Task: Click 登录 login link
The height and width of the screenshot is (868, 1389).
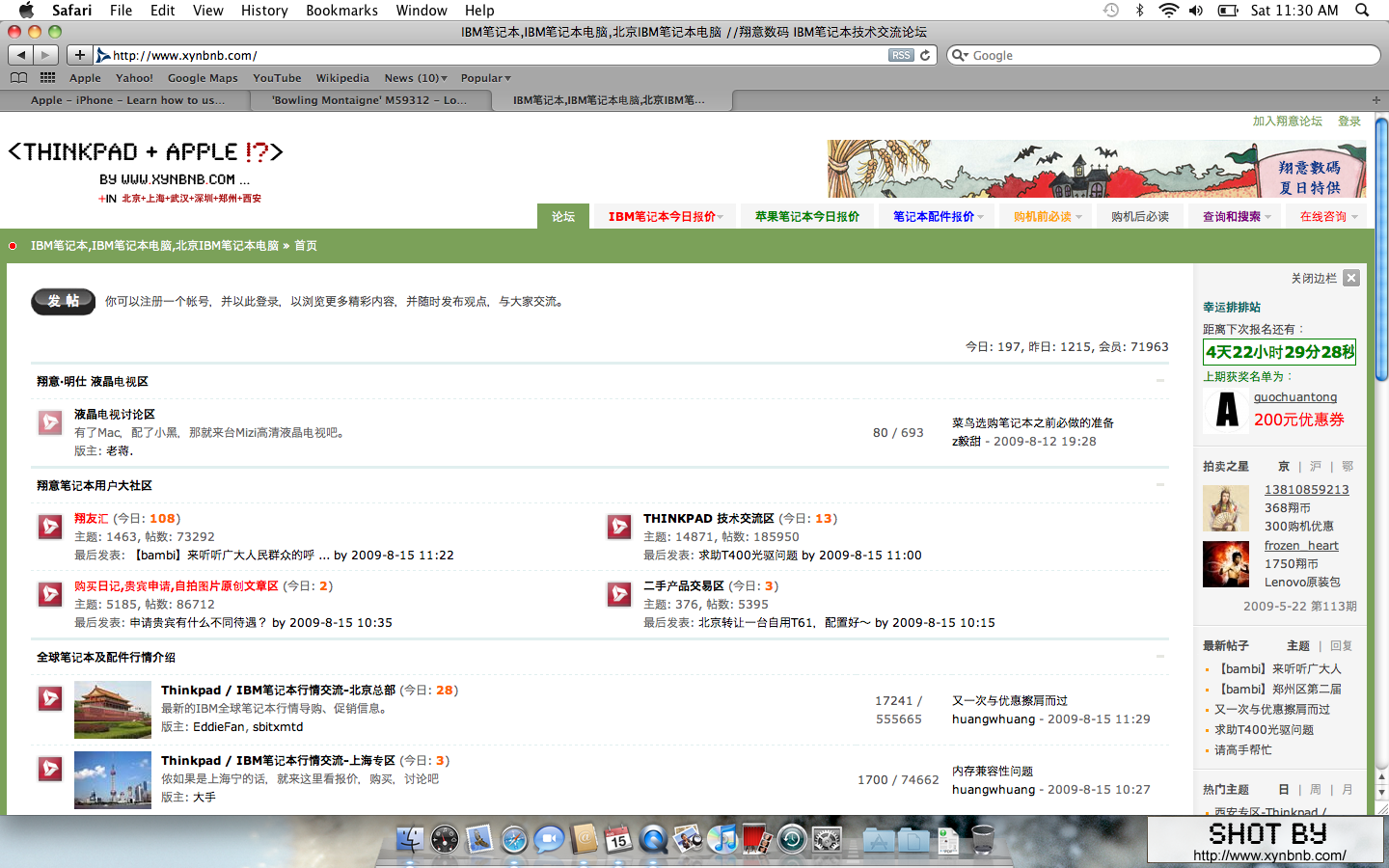Action: [x=1348, y=121]
